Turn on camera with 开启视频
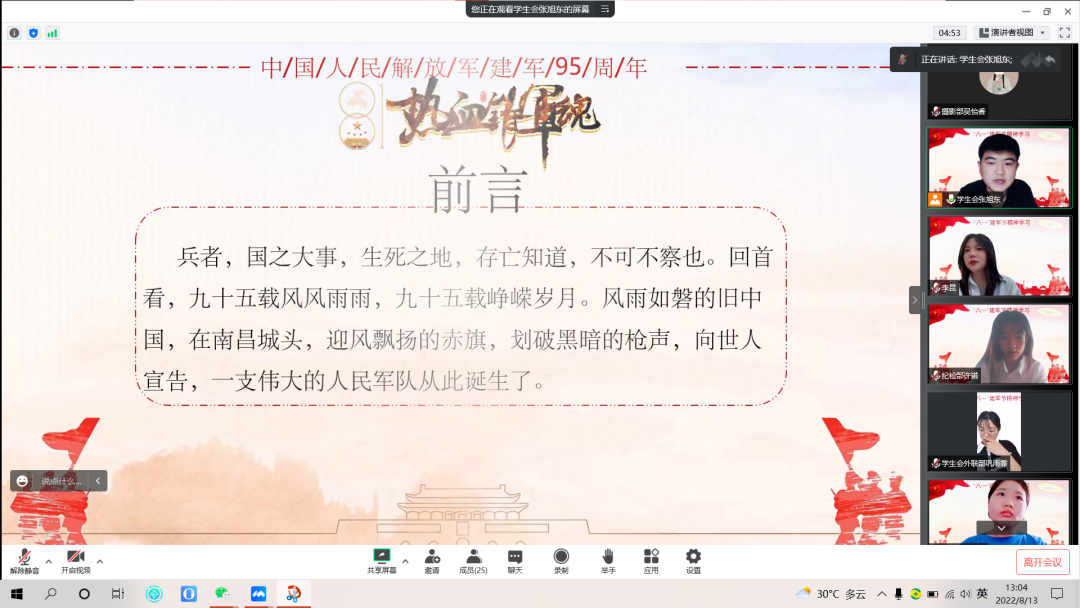The image size is (1080, 608). 75,560
